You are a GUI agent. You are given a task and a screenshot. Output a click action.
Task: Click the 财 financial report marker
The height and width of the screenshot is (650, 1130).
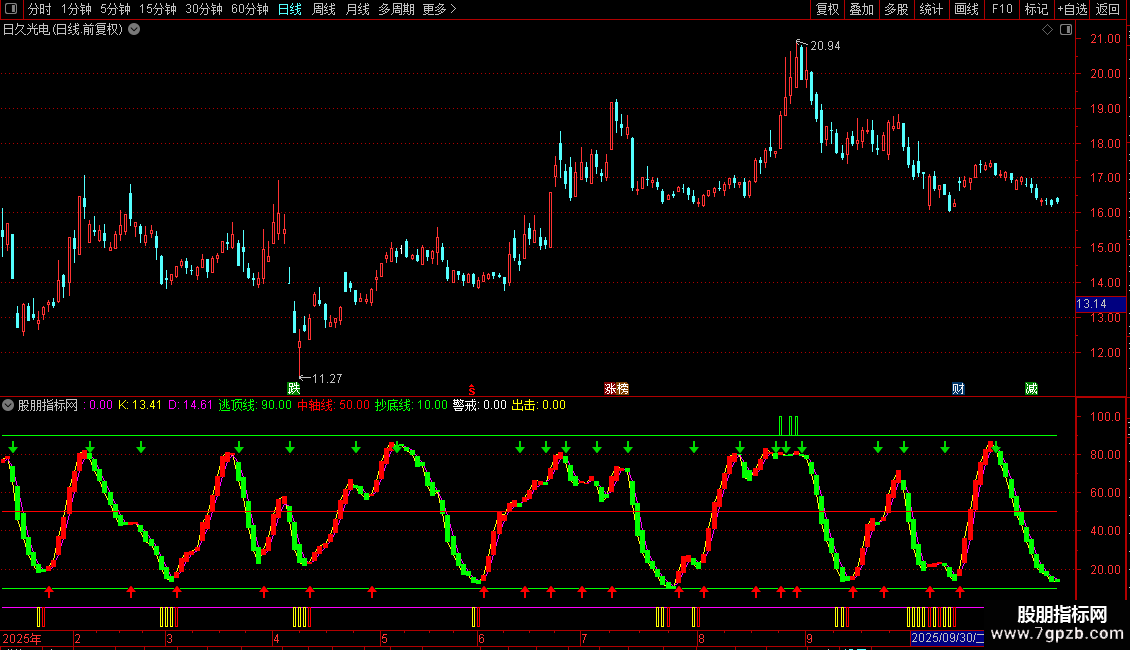pos(958,388)
